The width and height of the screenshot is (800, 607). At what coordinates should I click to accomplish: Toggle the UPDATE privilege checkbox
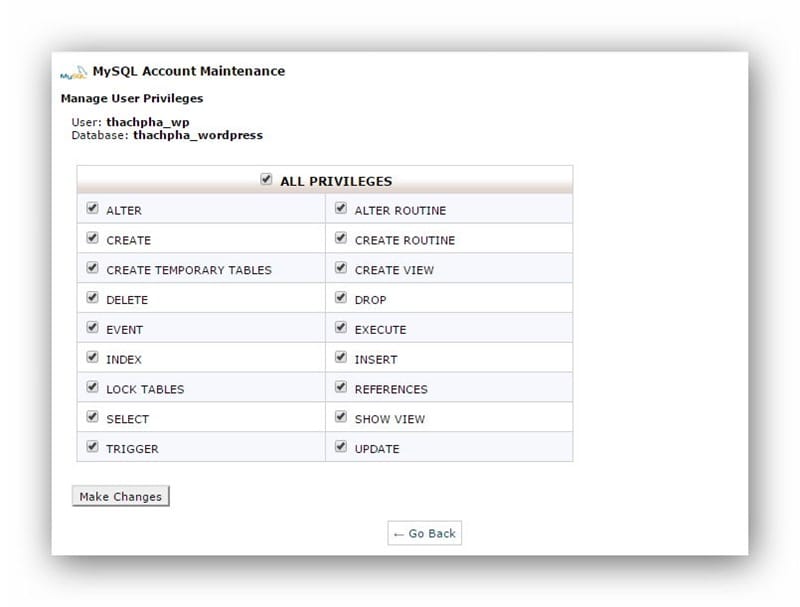pyautogui.click(x=341, y=446)
